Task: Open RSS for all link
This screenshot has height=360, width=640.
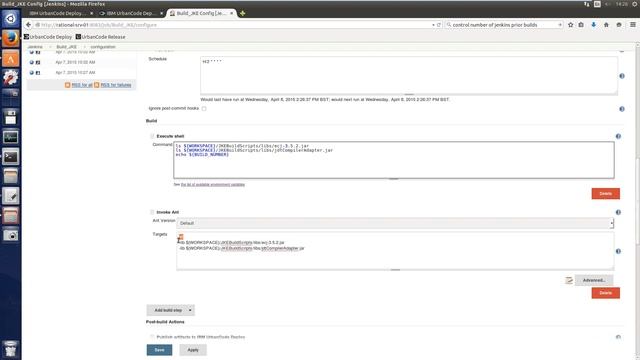Action: (x=82, y=85)
